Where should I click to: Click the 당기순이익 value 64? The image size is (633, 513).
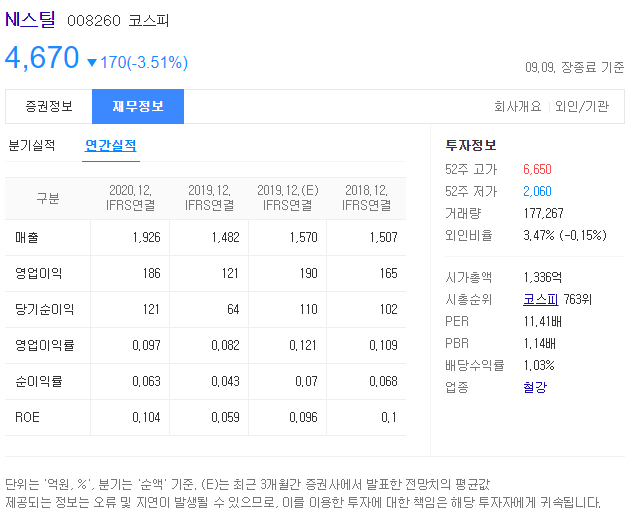[233, 309]
